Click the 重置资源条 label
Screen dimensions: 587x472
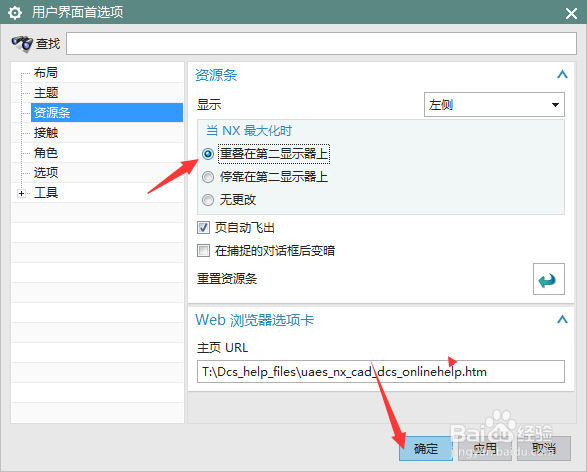coord(227,279)
